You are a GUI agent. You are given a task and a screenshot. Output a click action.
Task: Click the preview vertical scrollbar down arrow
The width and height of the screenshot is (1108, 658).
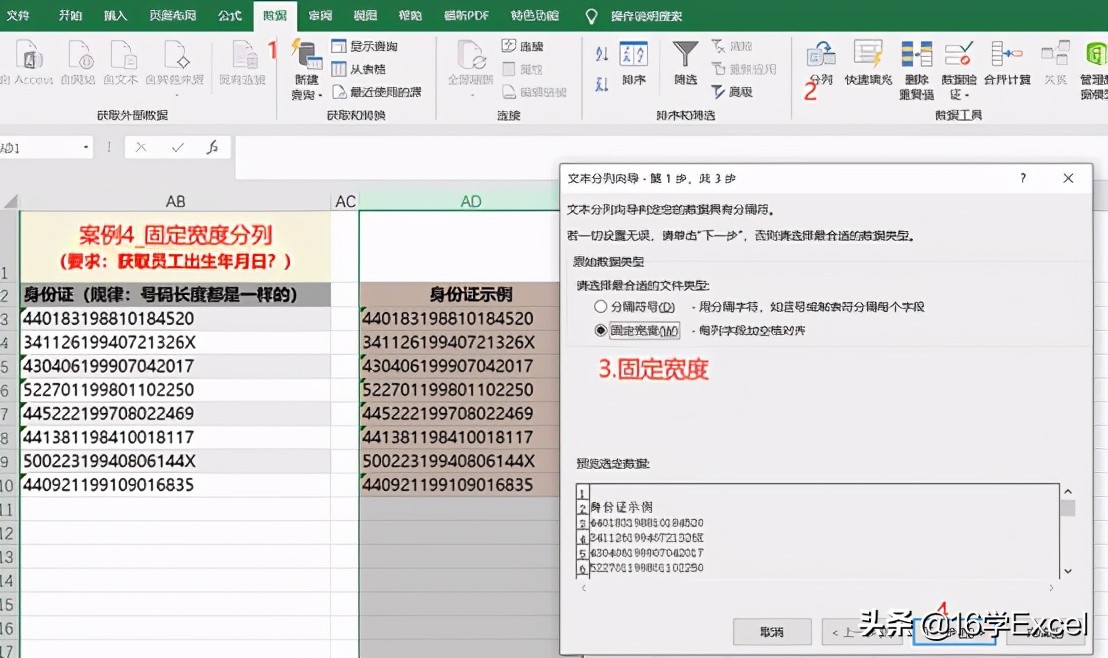point(1068,571)
